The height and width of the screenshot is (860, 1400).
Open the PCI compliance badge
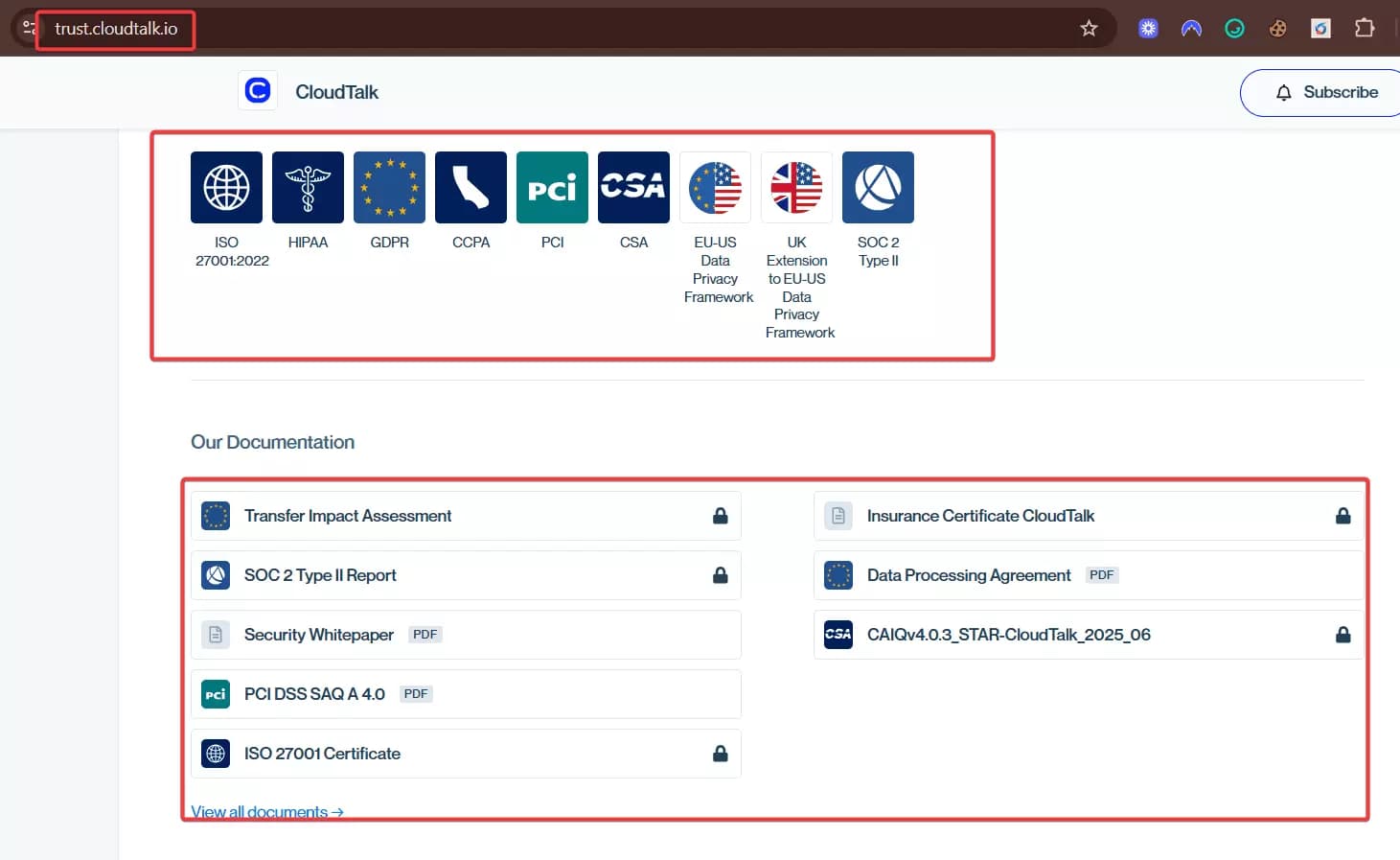(x=552, y=187)
